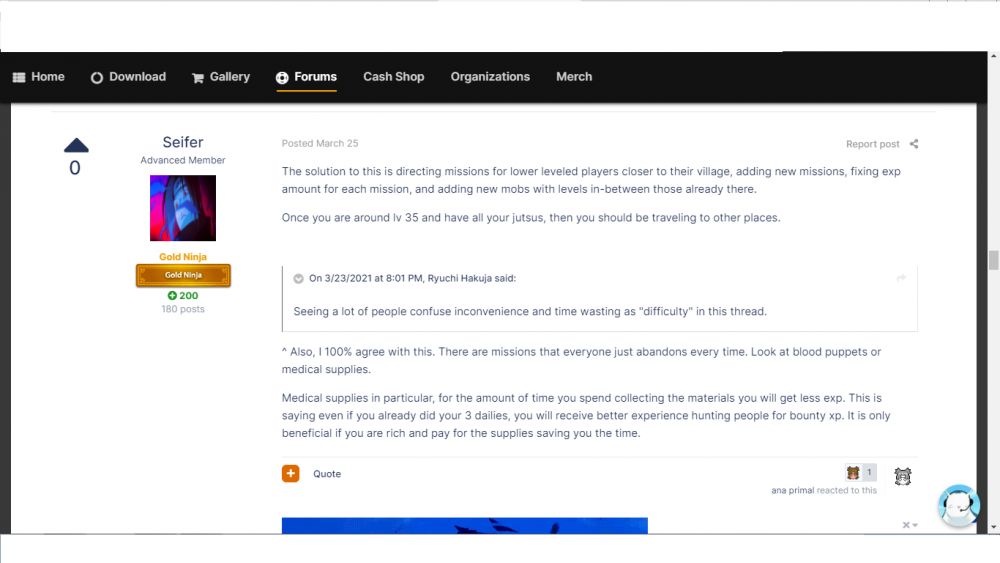Open the headset support chat bubble
Viewport: 1000px width, 563px height.
click(x=958, y=506)
